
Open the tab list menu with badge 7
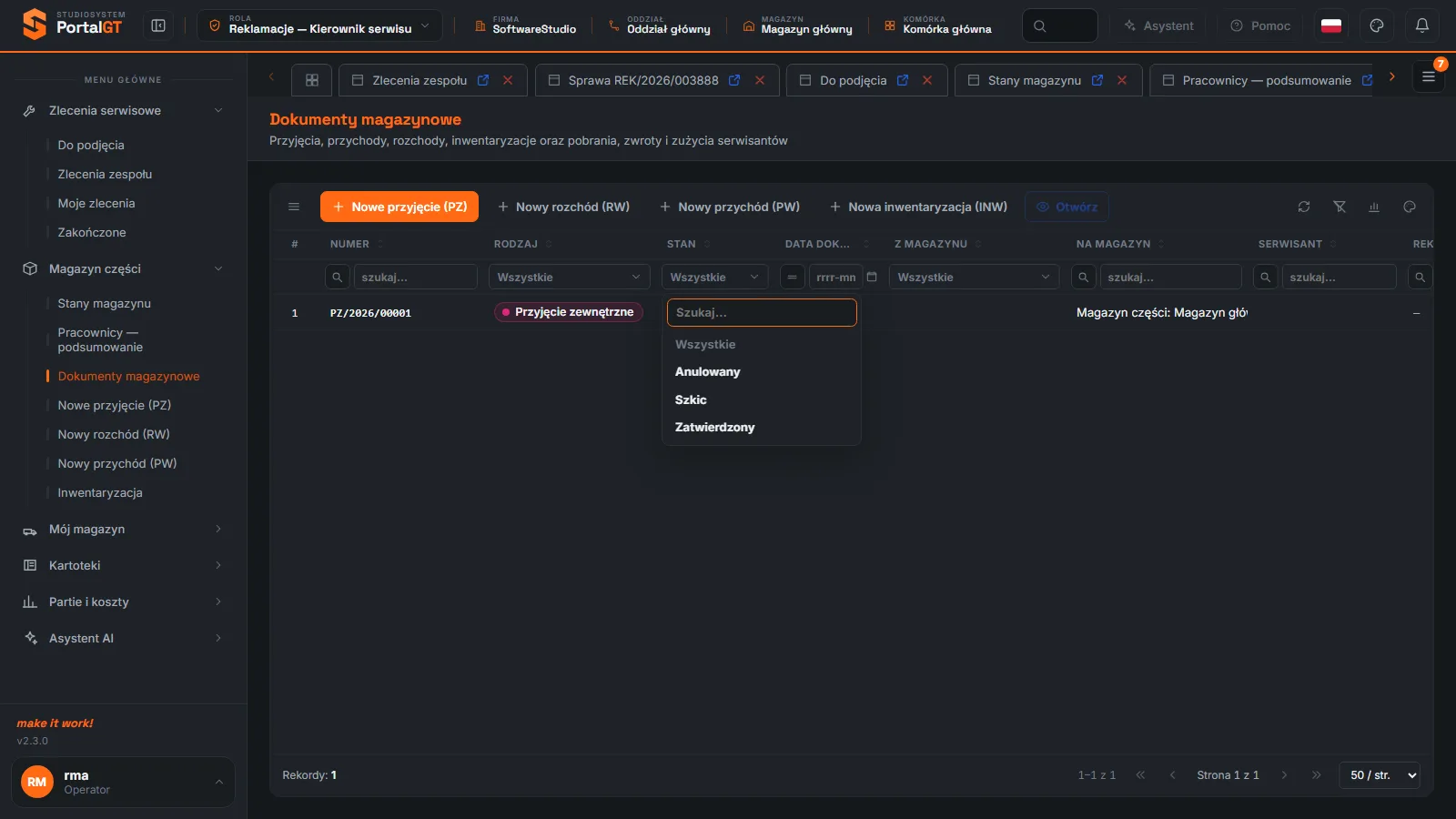click(1429, 76)
